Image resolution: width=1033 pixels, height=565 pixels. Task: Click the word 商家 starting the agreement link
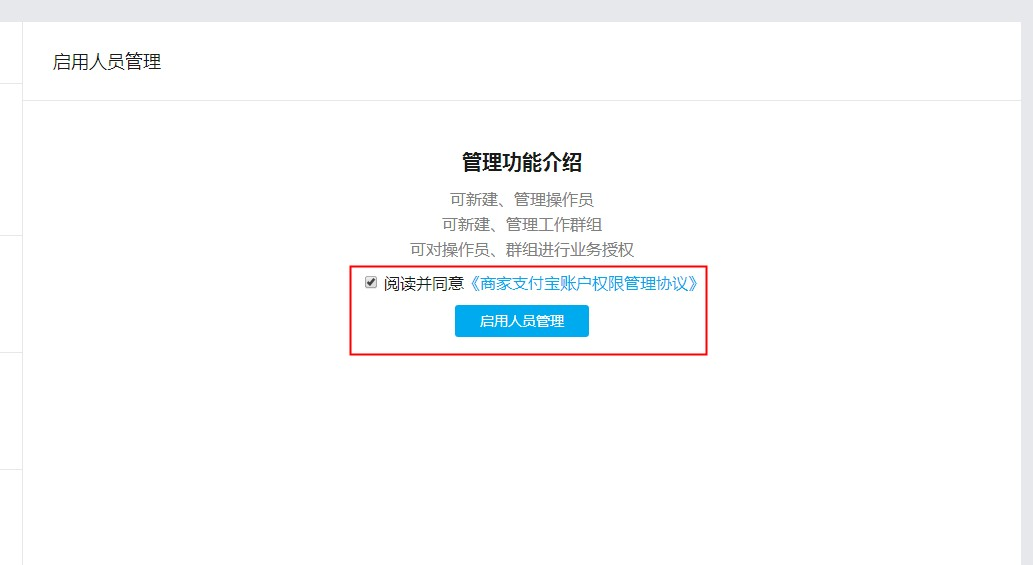click(x=496, y=284)
